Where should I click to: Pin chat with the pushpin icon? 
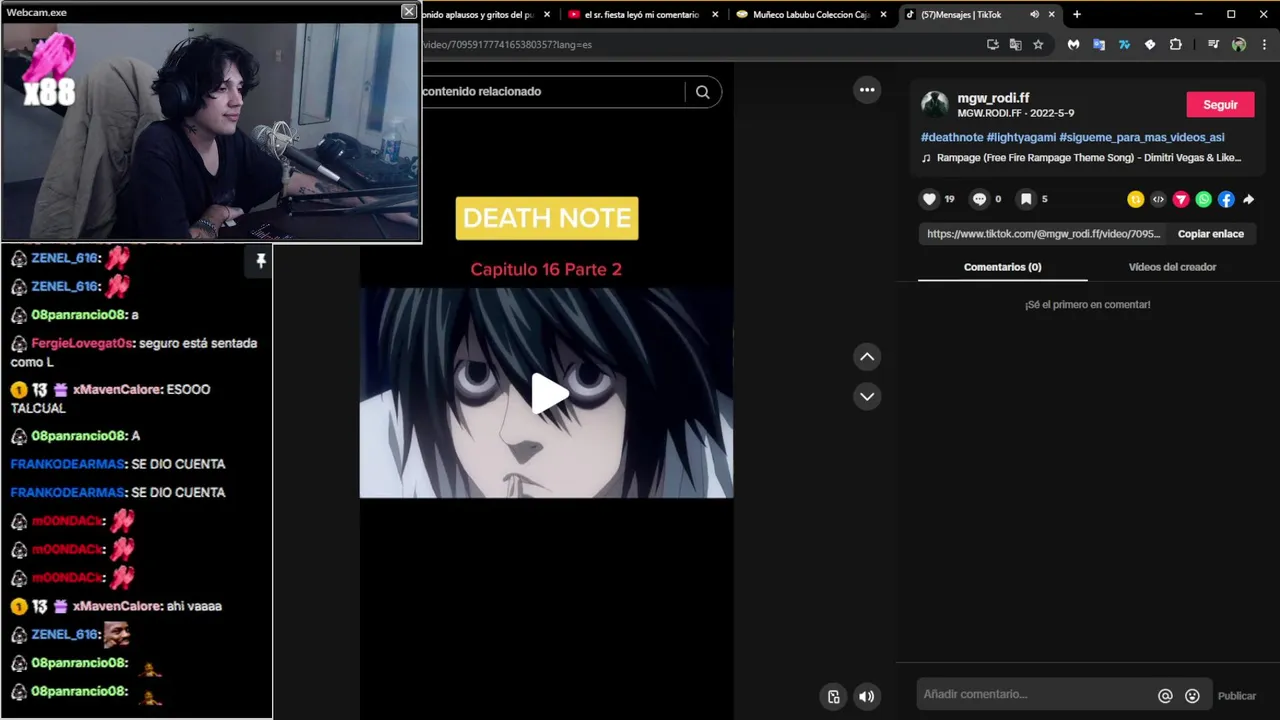click(x=261, y=261)
